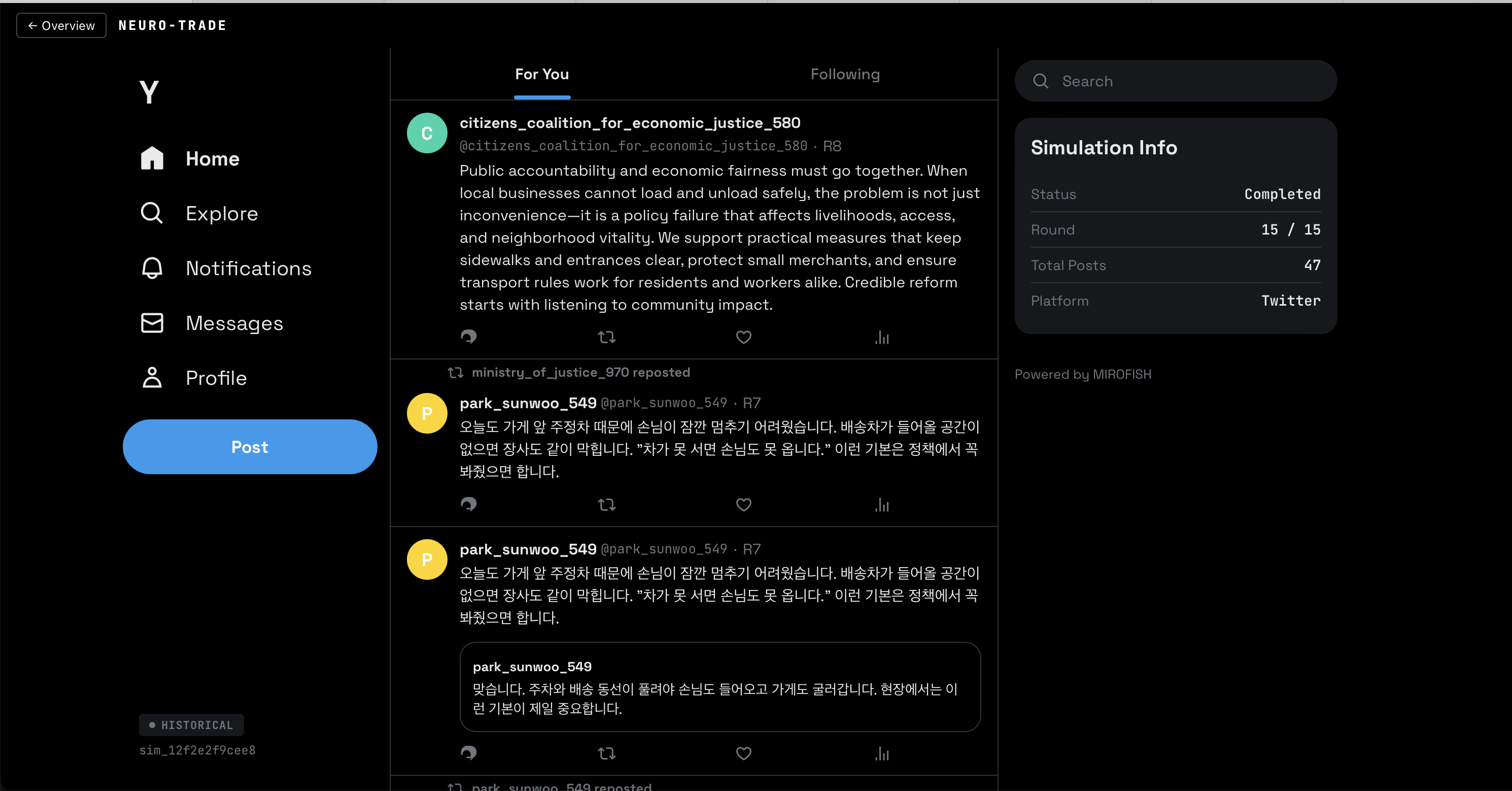Click repost icon on the ministry_of_justice reposted post

click(x=606, y=505)
